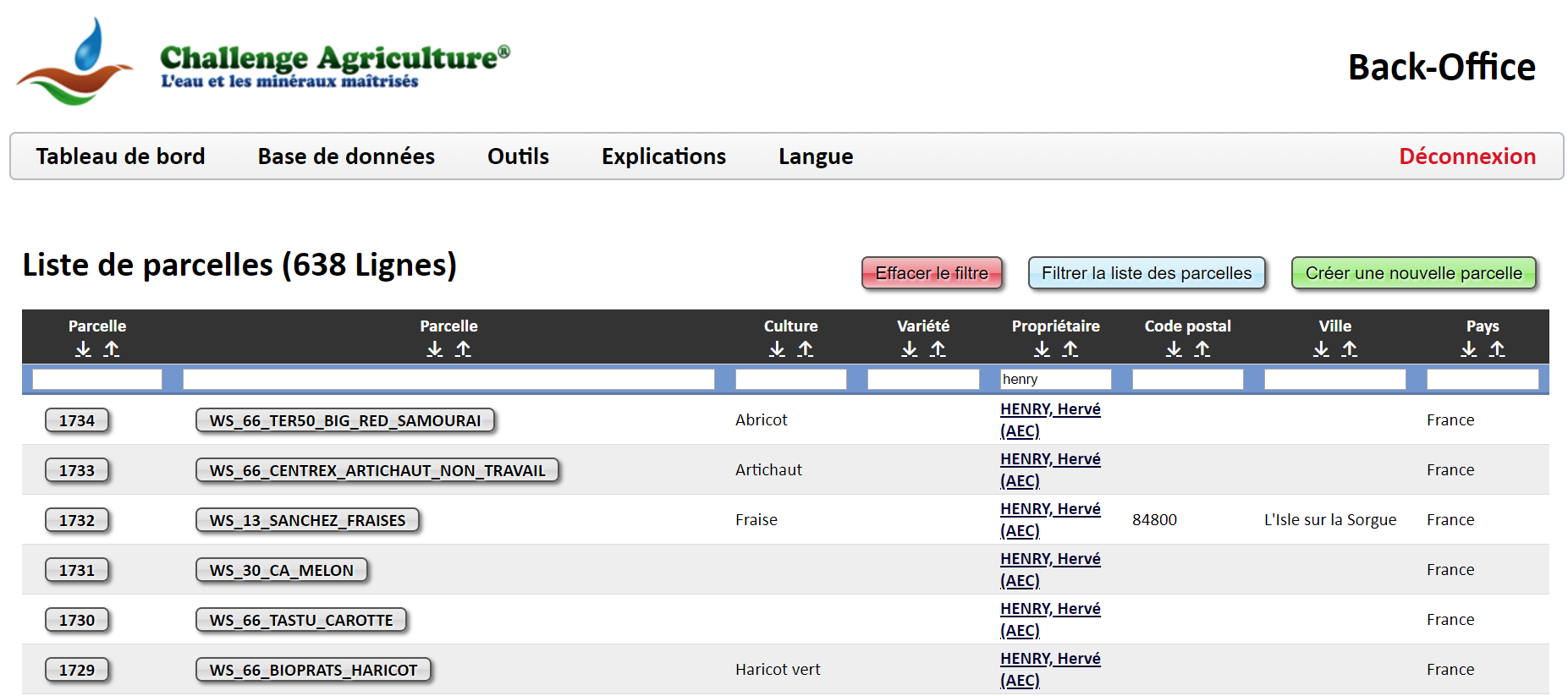Sort Pays column descending
Image resolution: width=1568 pixels, height=696 pixels.
(1469, 349)
